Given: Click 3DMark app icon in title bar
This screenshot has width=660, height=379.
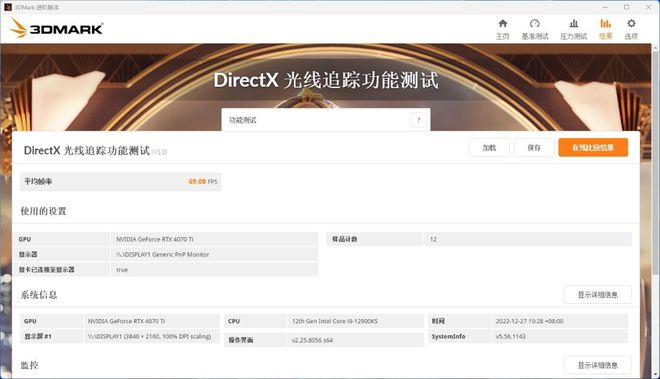Looking at the screenshot, I should click(8, 7).
